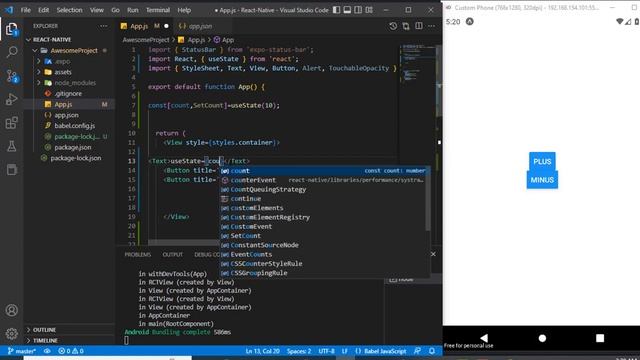The width and height of the screenshot is (640, 360).
Task: Open the Edit menu
Action: pos(43,10)
